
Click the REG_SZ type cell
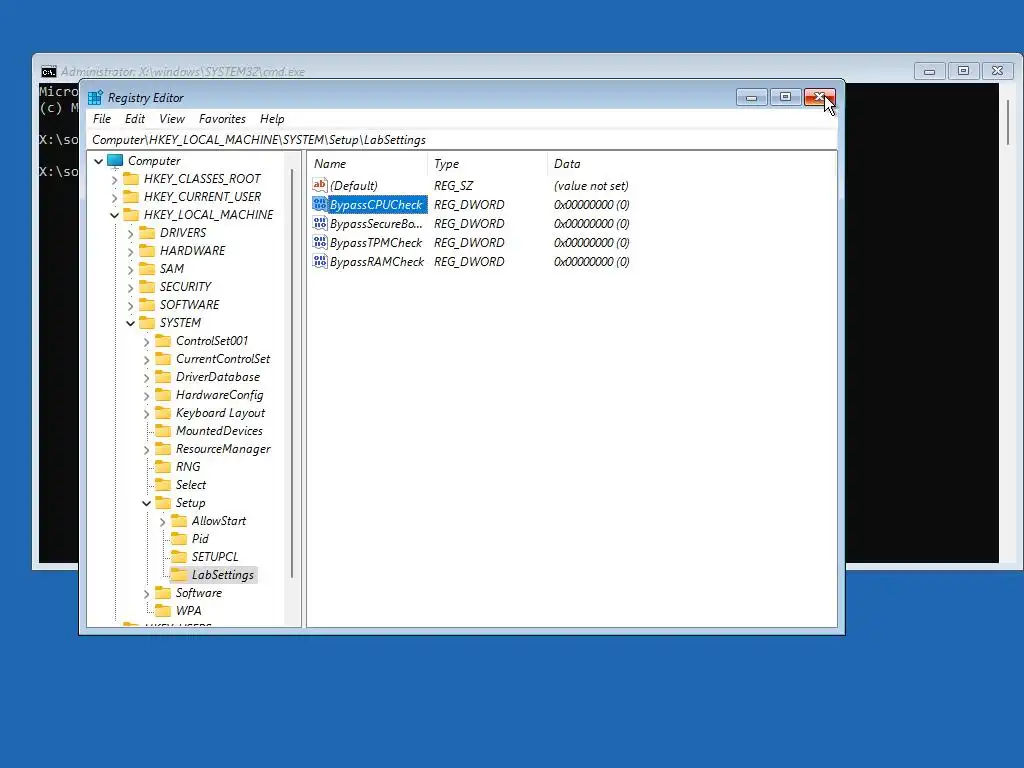(453, 185)
